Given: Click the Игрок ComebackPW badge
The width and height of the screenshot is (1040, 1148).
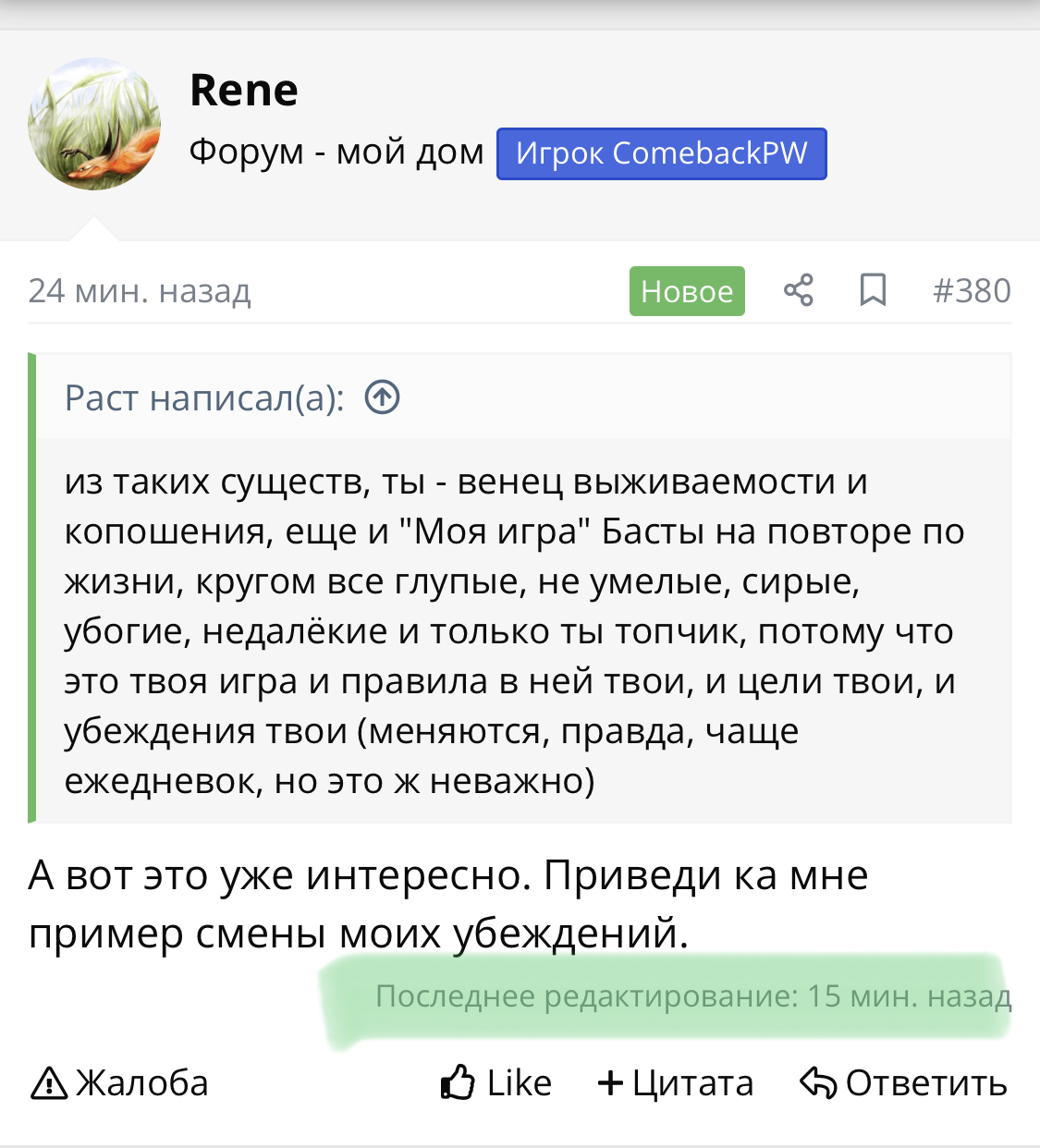Looking at the screenshot, I should pos(661,153).
